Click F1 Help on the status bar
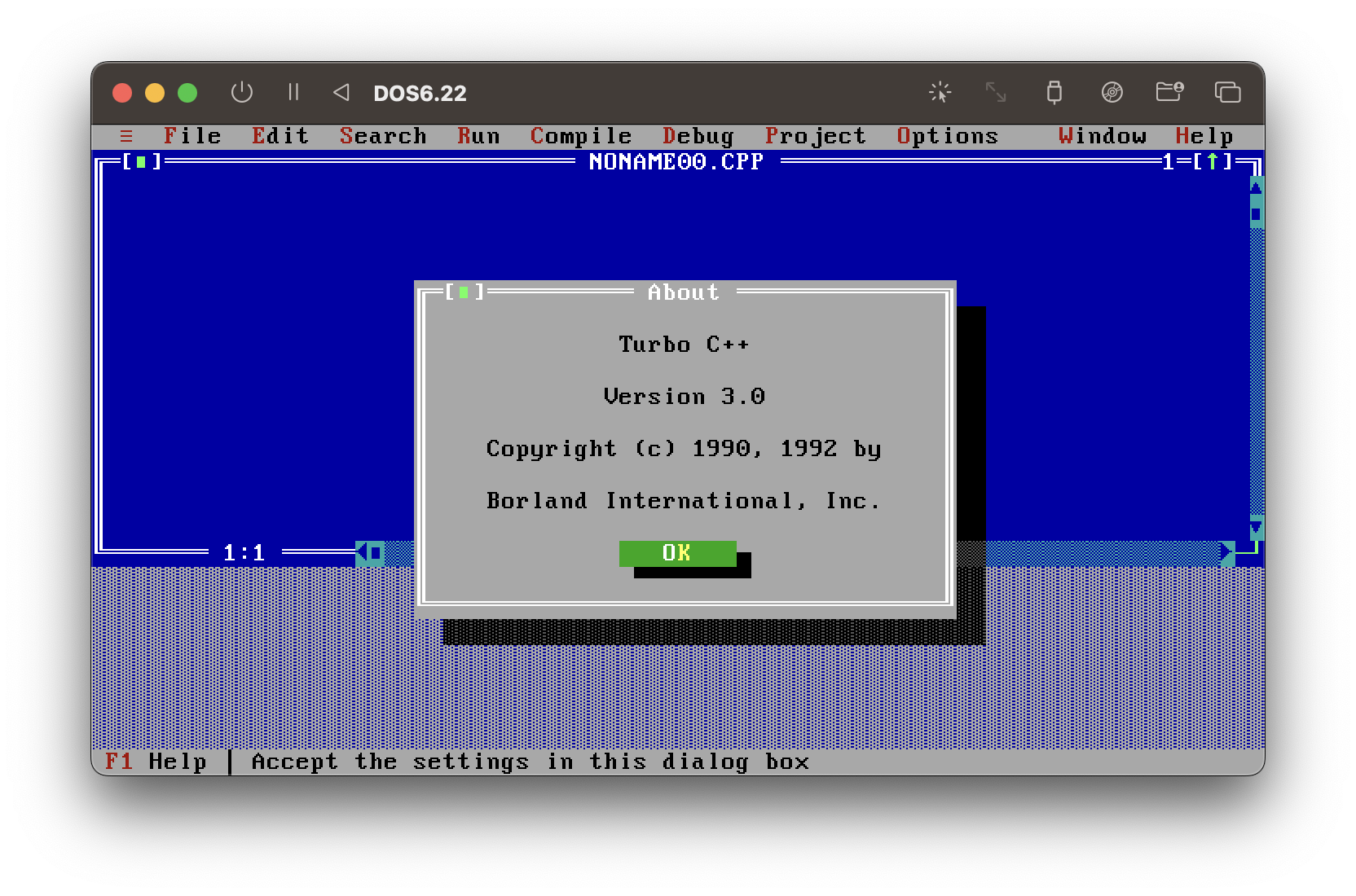This screenshot has width=1356, height=896. coord(155,761)
